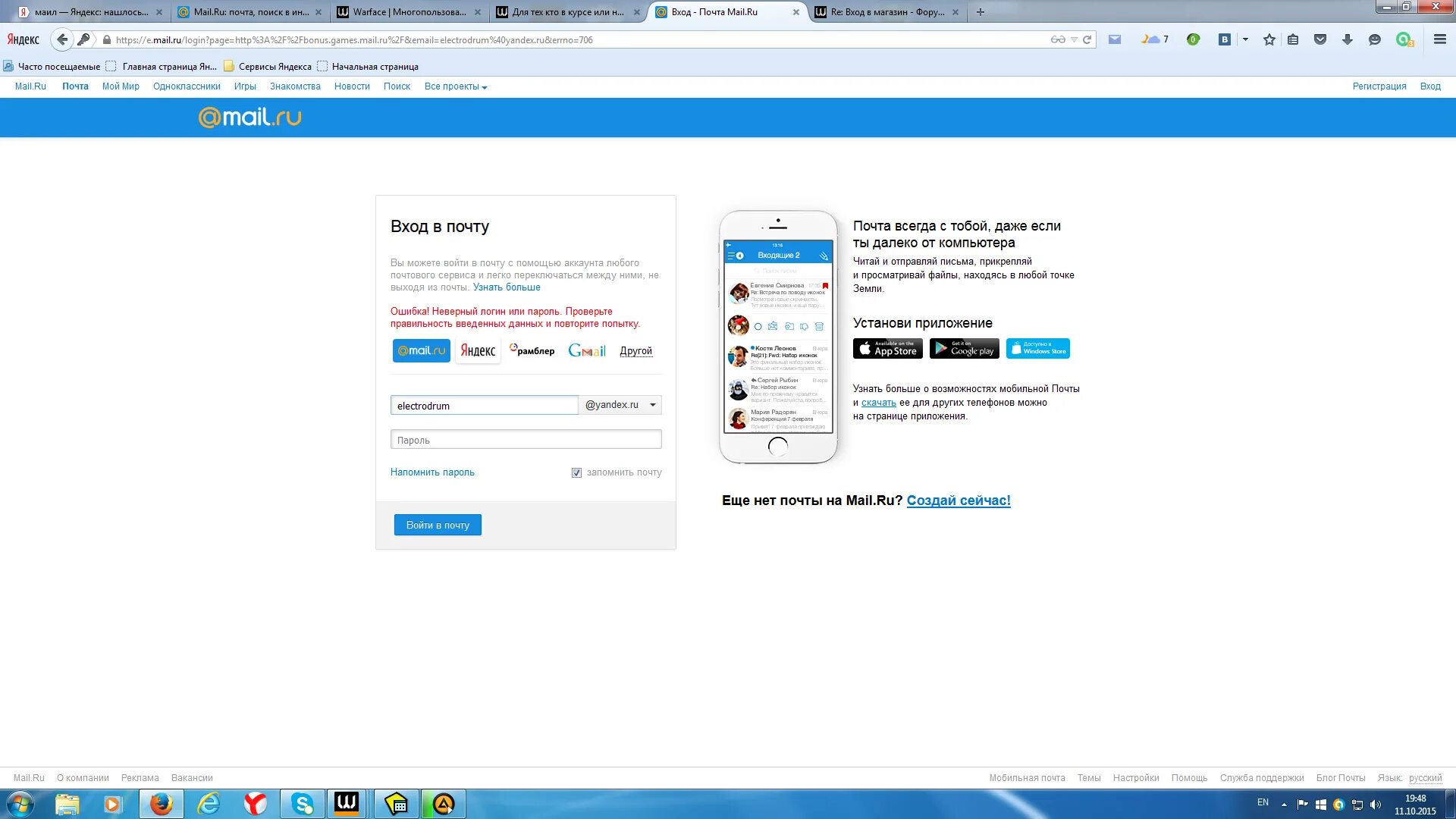Viewport: 1456px width, 819px height.
Task: Open 'Сервисы Яндекса' bookmarks folder
Action: [268, 67]
